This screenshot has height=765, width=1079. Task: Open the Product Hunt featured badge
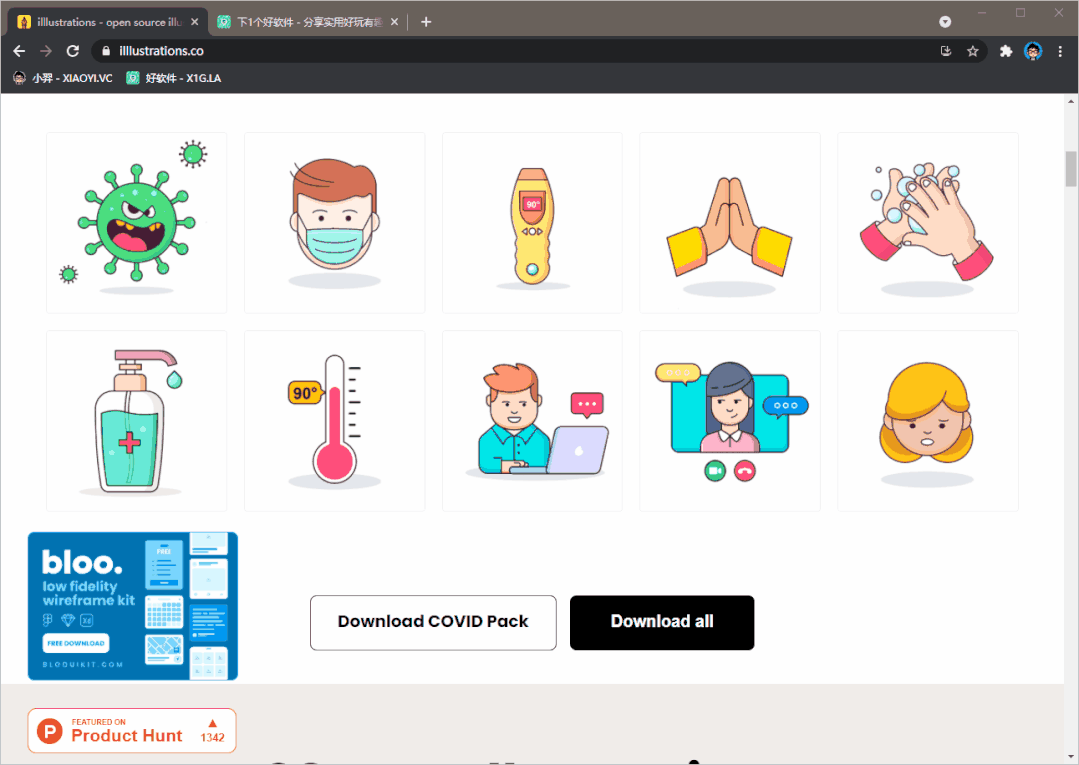pyautogui.click(x=132, y=731)
